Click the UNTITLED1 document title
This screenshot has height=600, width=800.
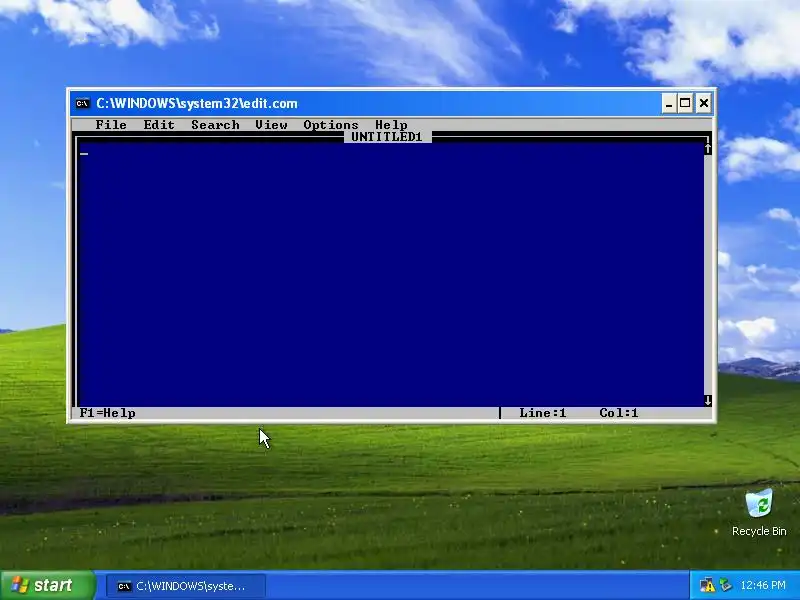pyautogui.click(x=387, y=137)
